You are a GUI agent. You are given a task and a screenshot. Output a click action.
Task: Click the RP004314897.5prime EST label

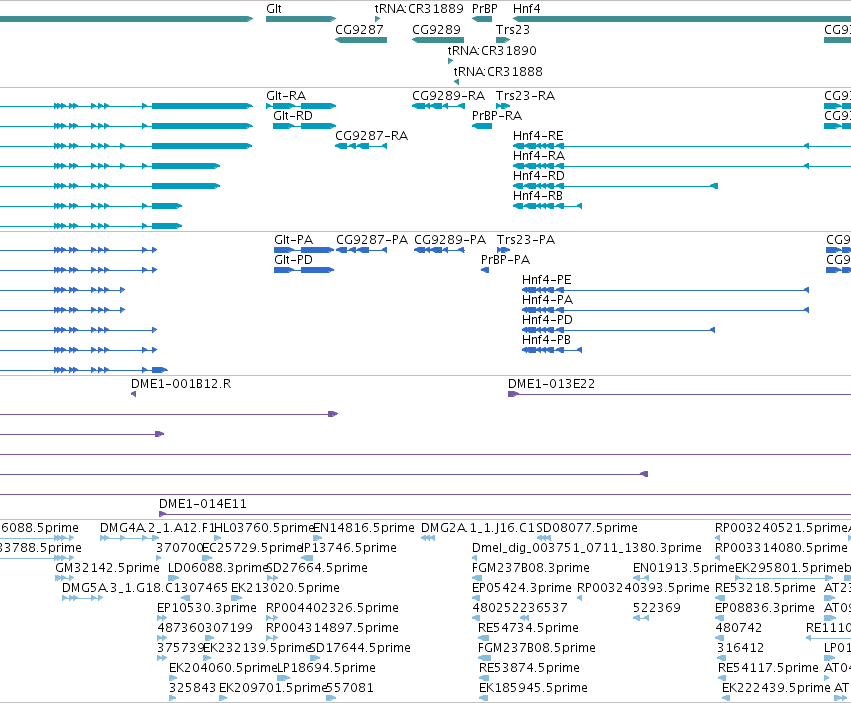click(332, 628)
